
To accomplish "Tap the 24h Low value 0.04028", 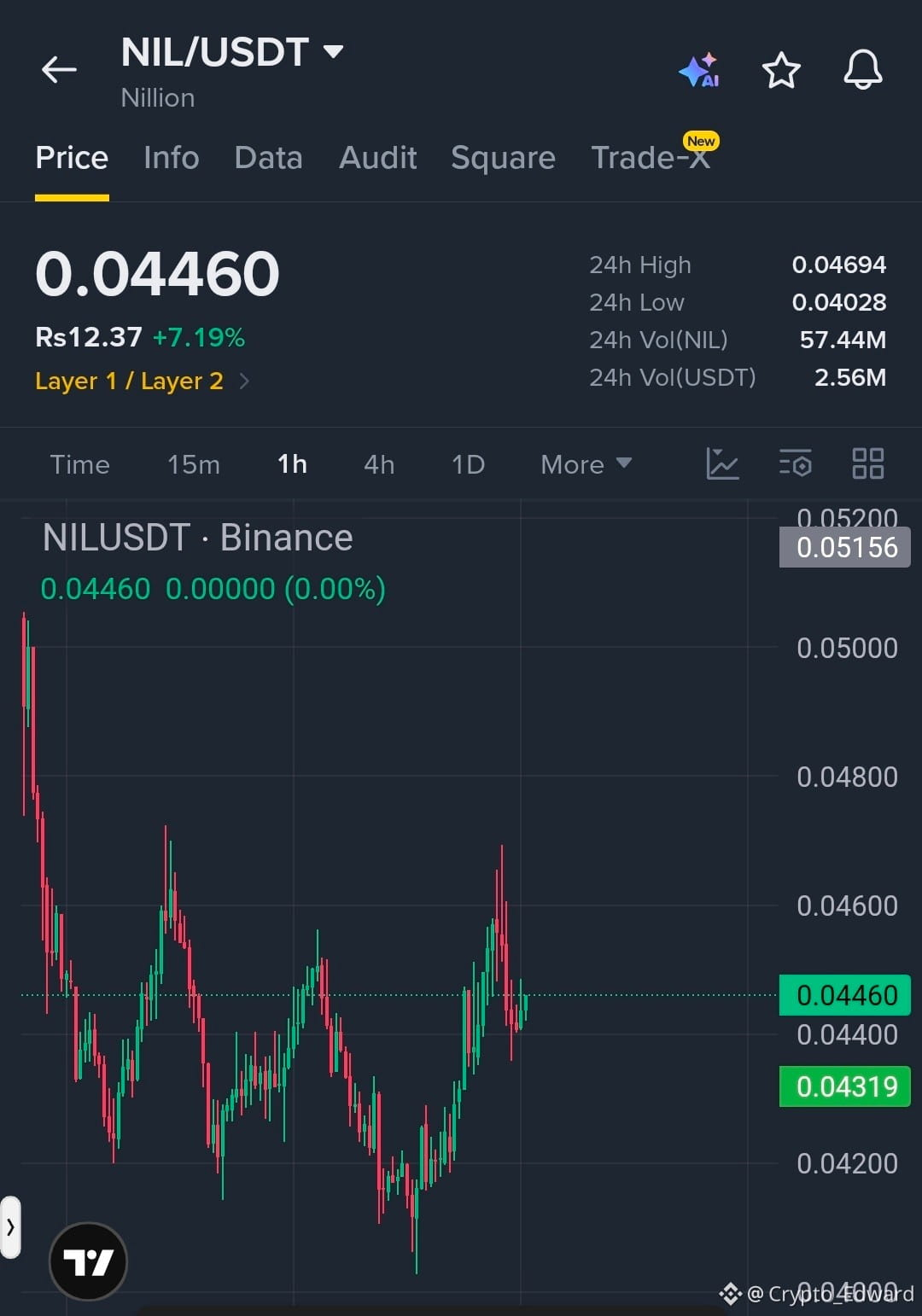I will pyautogui.click(x=839, y=302).
